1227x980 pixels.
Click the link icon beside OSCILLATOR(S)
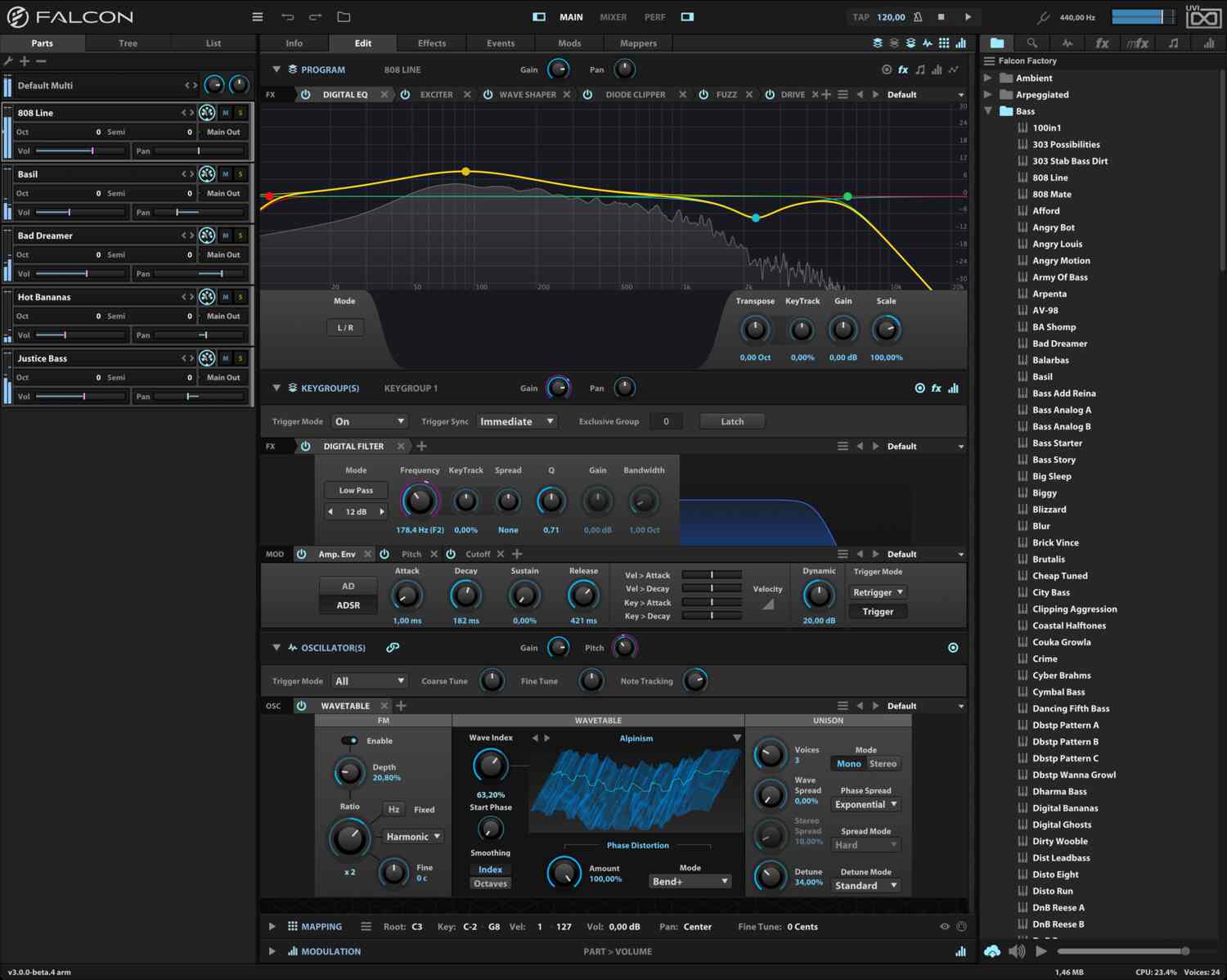tap(393, 647)
